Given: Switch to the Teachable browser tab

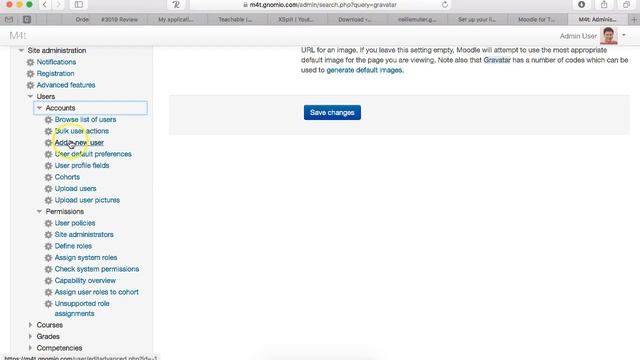Looking at the screenshot, I should pos(235,19).
